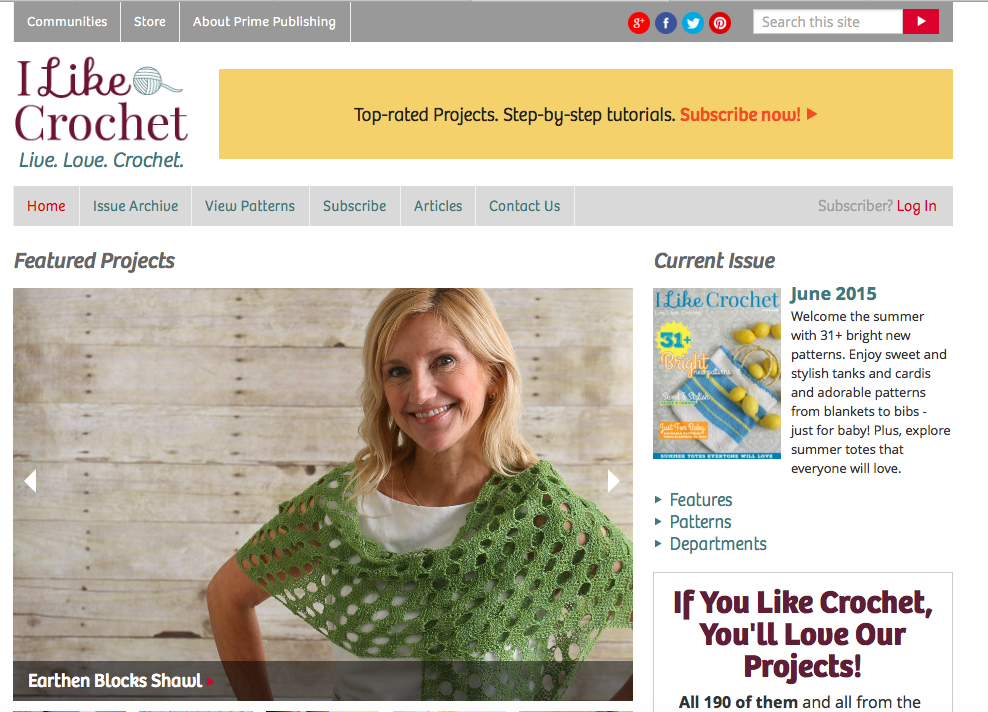Click the I Like Crochet logo
Viewport: 988px width, 712px height.
point(101,112)
